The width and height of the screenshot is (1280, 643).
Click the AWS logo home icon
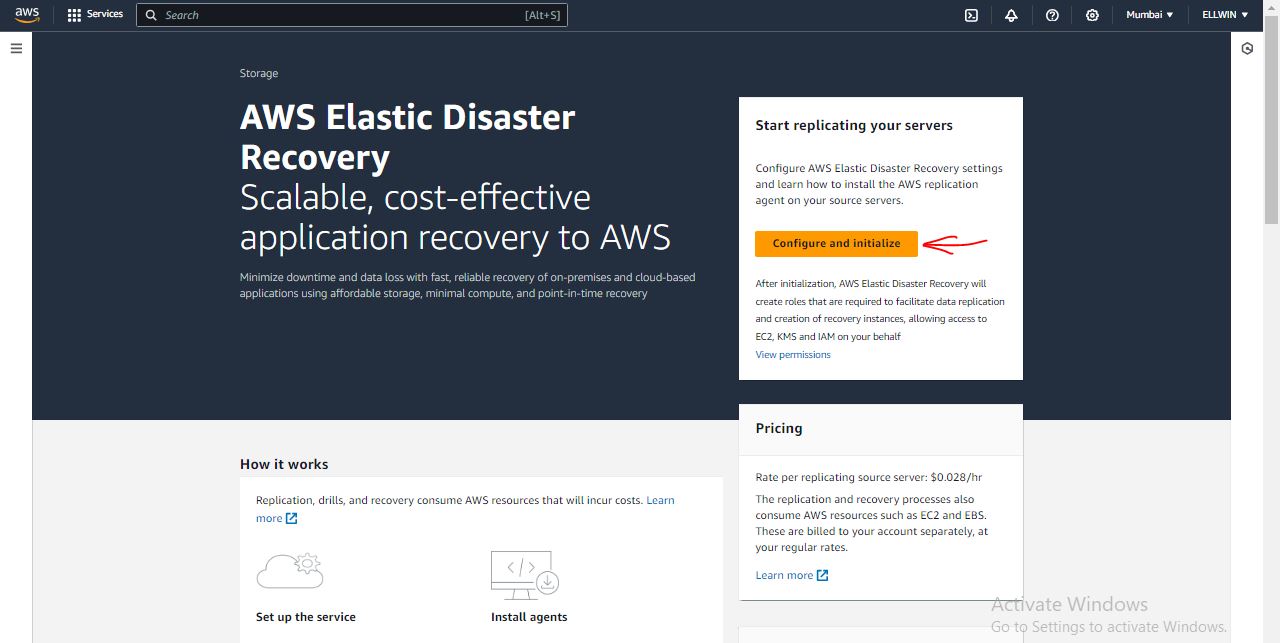click(x=27, y=15)
